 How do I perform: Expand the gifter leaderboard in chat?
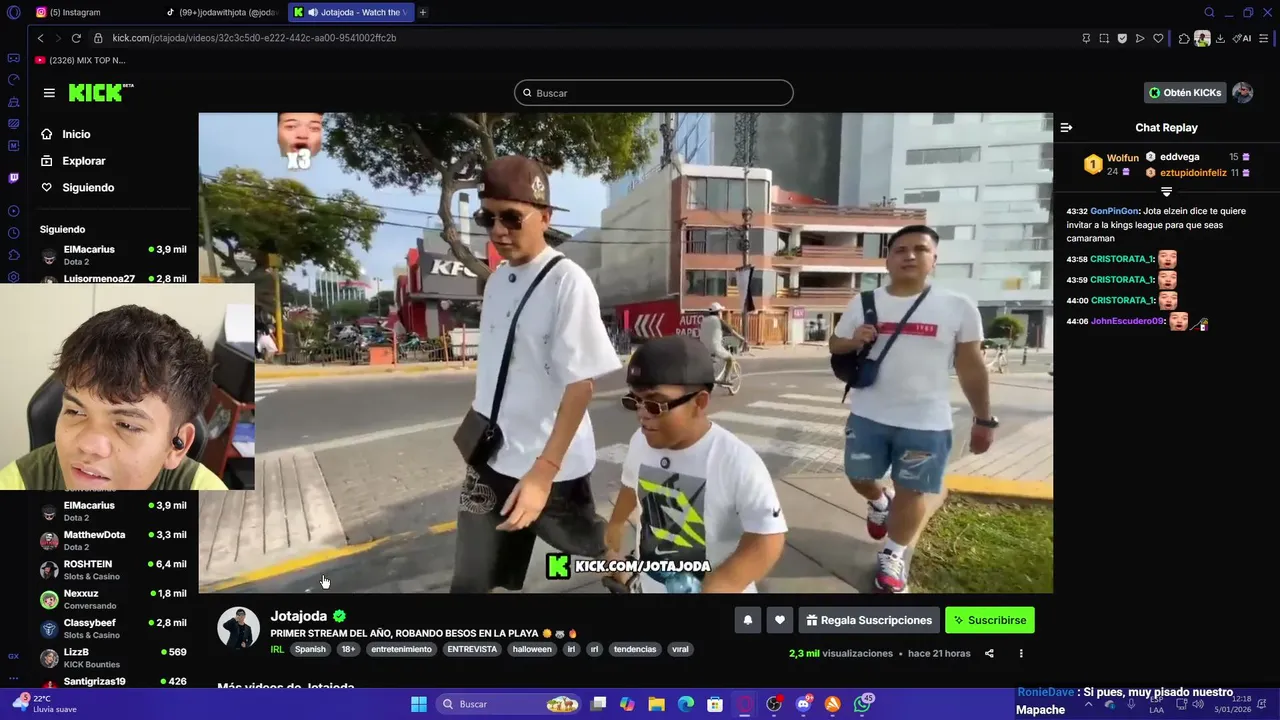tap(1166, 191)
